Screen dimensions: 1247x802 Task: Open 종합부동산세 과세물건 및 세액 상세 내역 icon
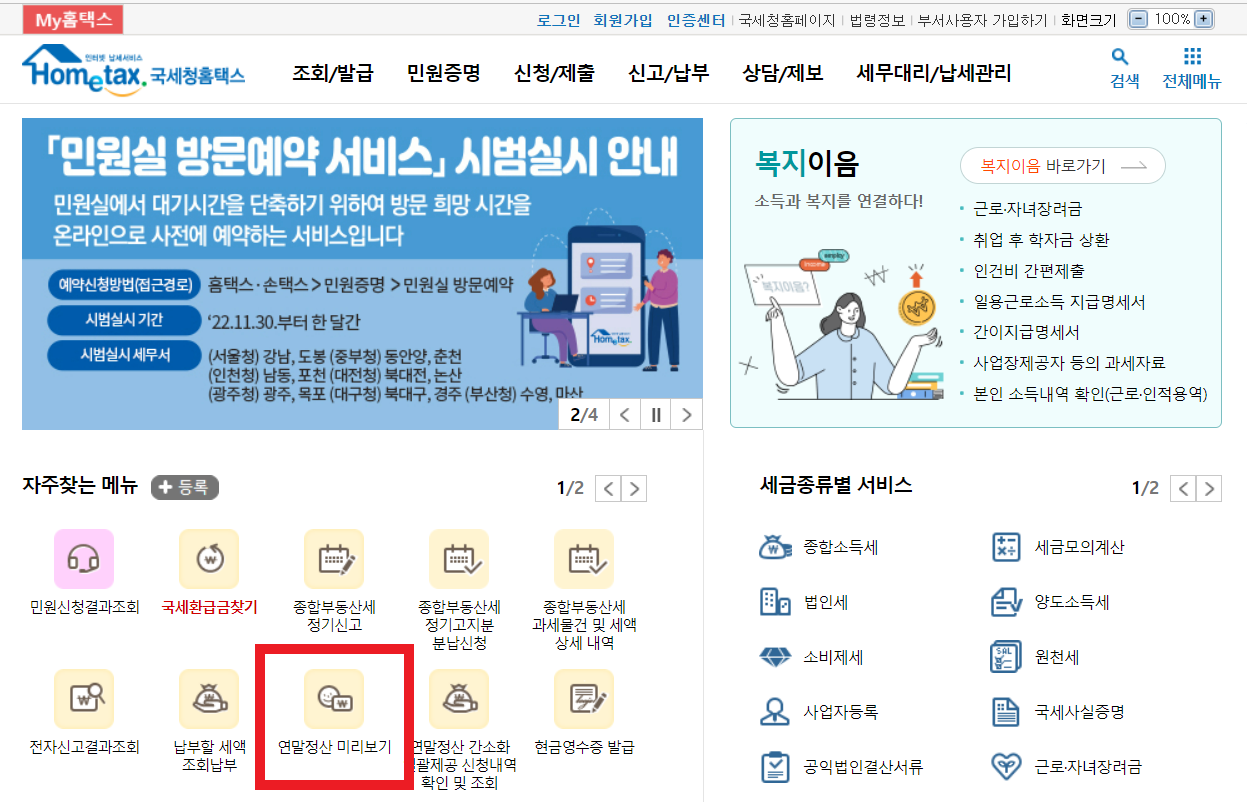(584, 559)
